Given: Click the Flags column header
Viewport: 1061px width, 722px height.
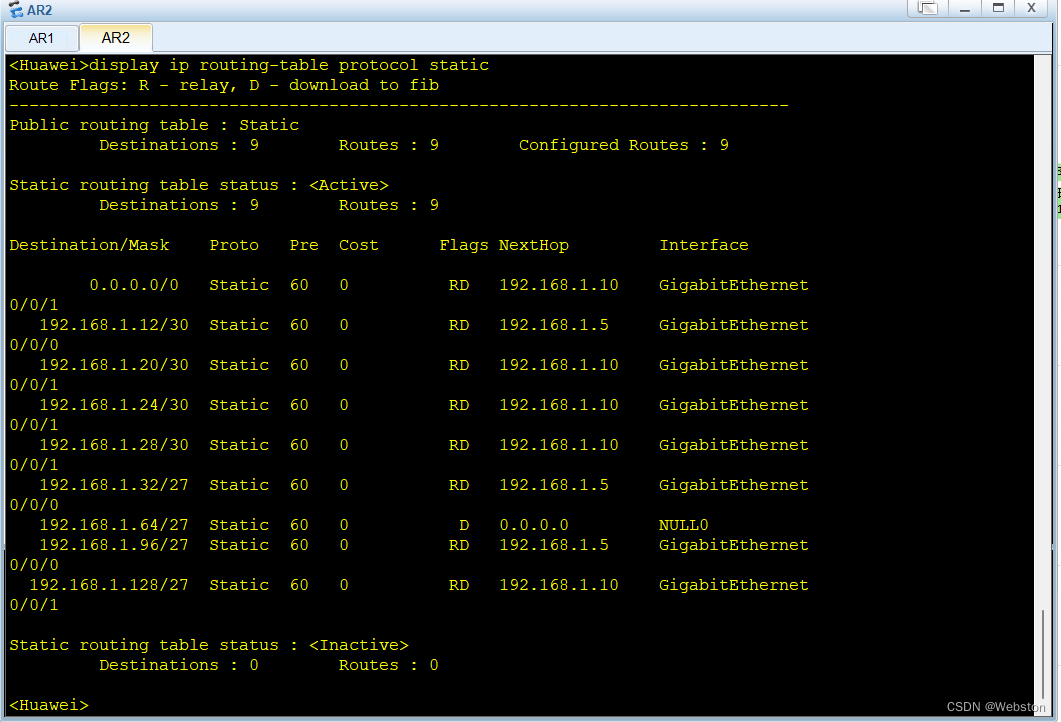Looking at the screenshot, I should point(464,245).
